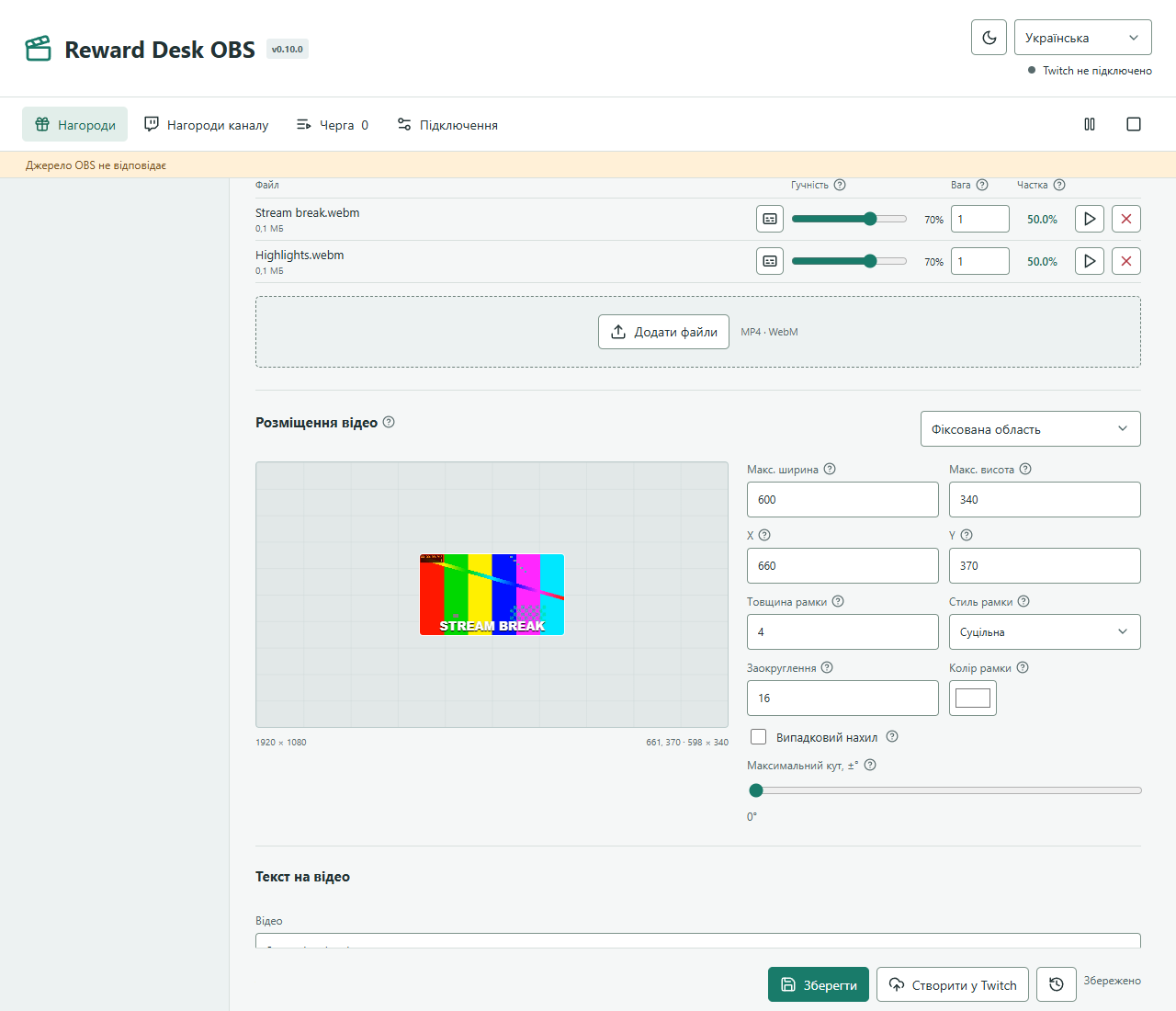1176x1011 pixels.
Task: Enable the Випадковий нахил checkbox
Action: click(759, 736)
